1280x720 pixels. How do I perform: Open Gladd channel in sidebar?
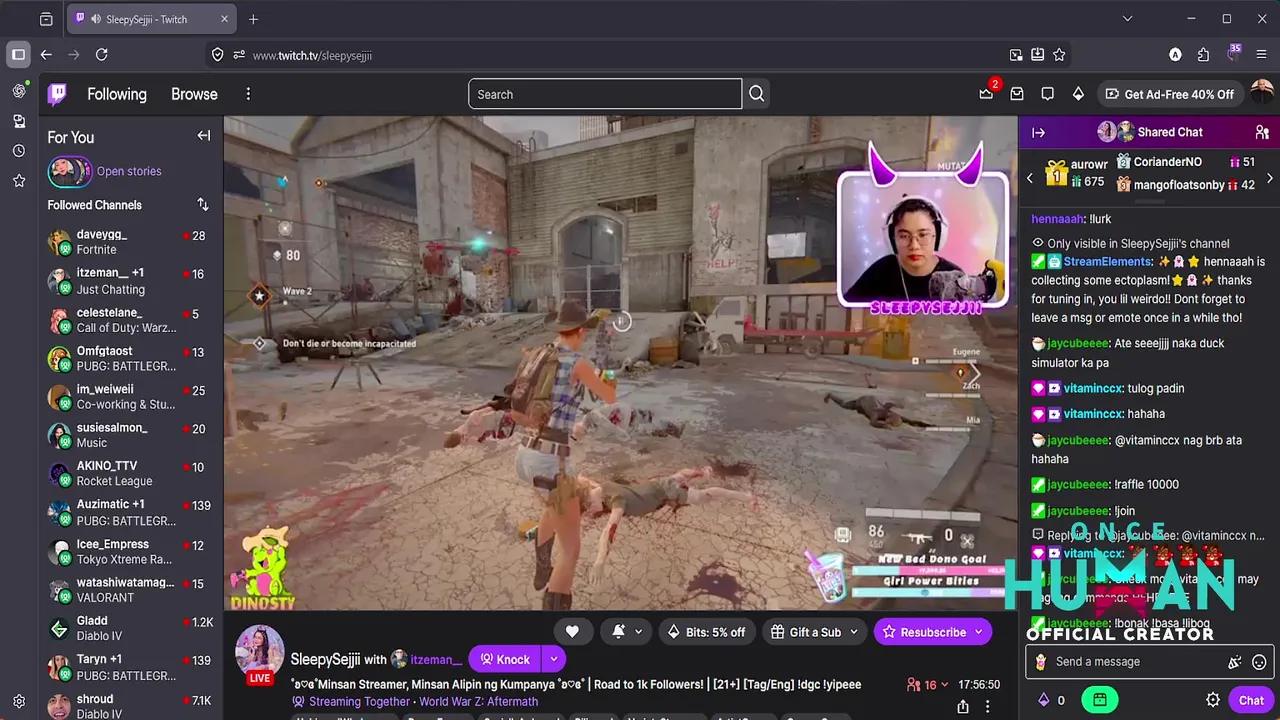pos(131,628)
